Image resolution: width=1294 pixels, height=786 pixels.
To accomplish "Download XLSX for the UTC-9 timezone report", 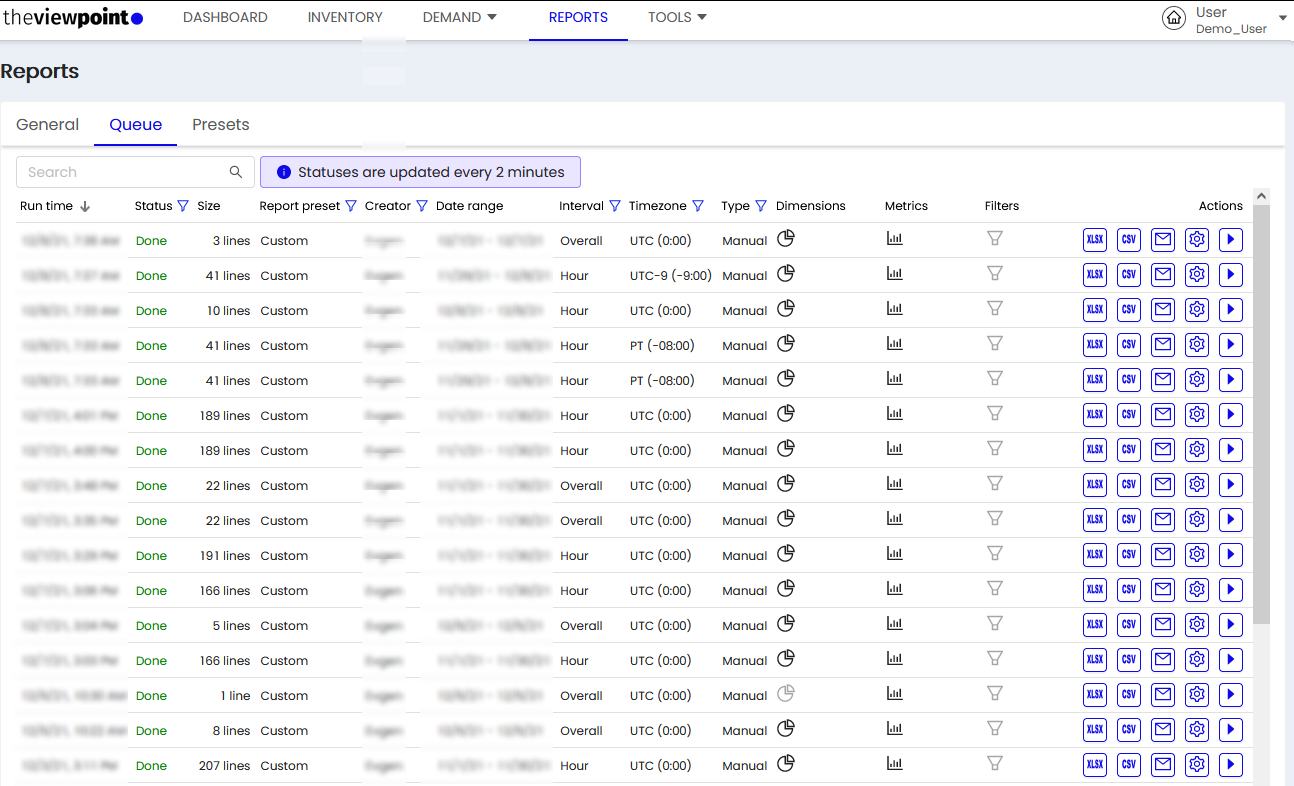I will click(x=1095, y=275).
